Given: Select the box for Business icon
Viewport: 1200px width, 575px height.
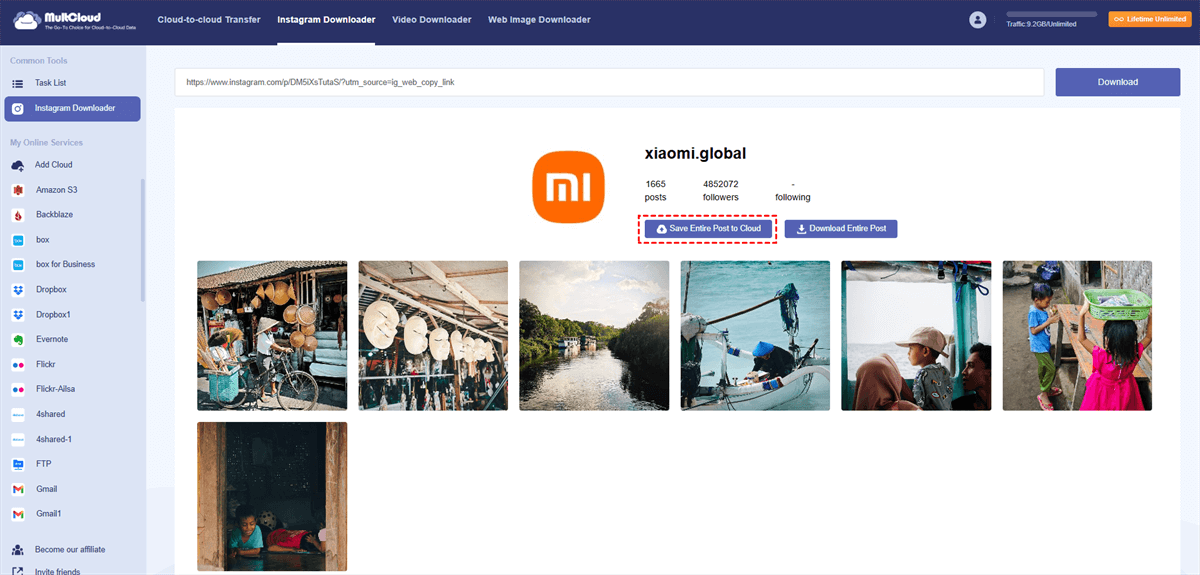Looking at the screenshot, I should click(17, 265).
